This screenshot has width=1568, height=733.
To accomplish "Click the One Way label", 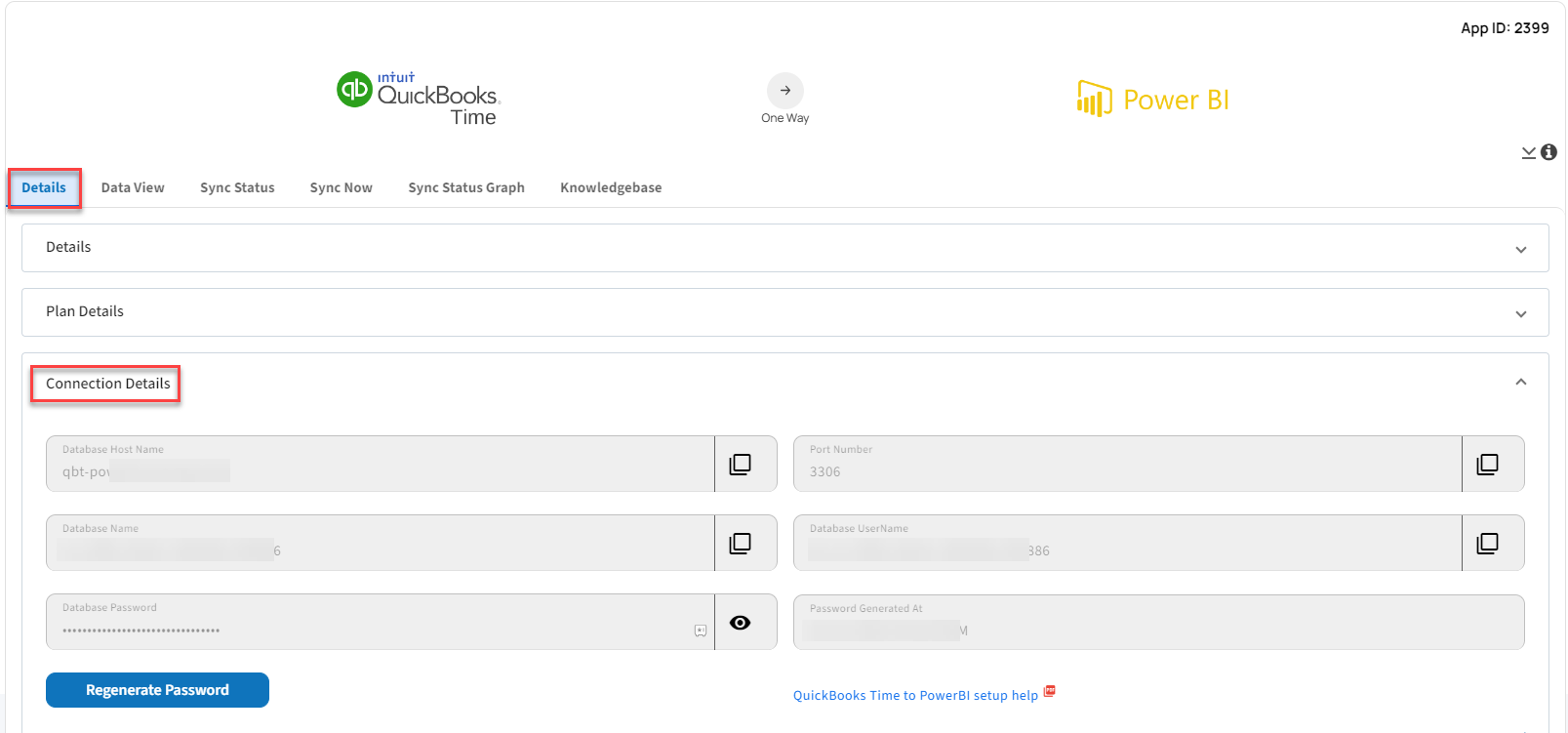I will coord(785,118).
